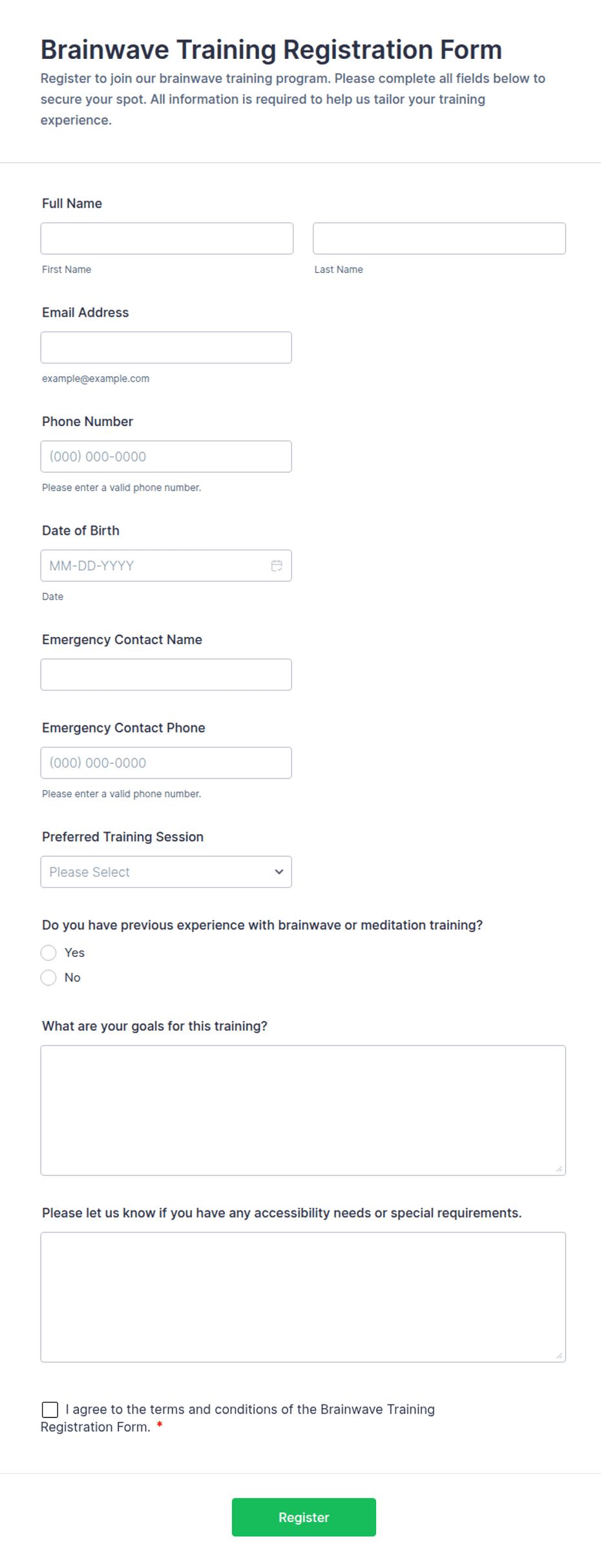Submit the form with the Register button

(x=304, y=1517)
